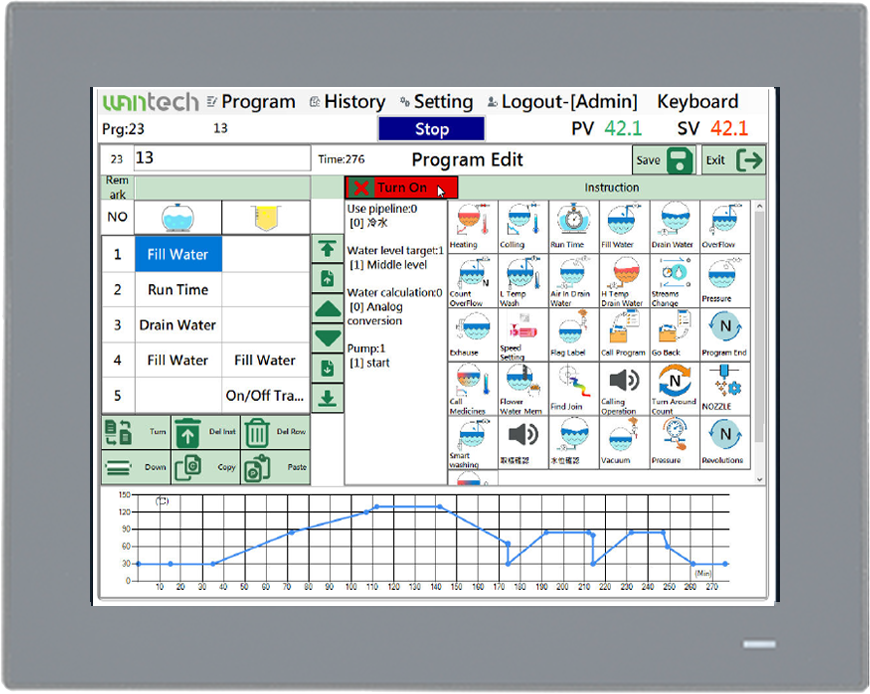The width and height of the screenshot is (870, 694).
Task: Click the Water level target:1 parameter
Action: click(x=395, y=251)
